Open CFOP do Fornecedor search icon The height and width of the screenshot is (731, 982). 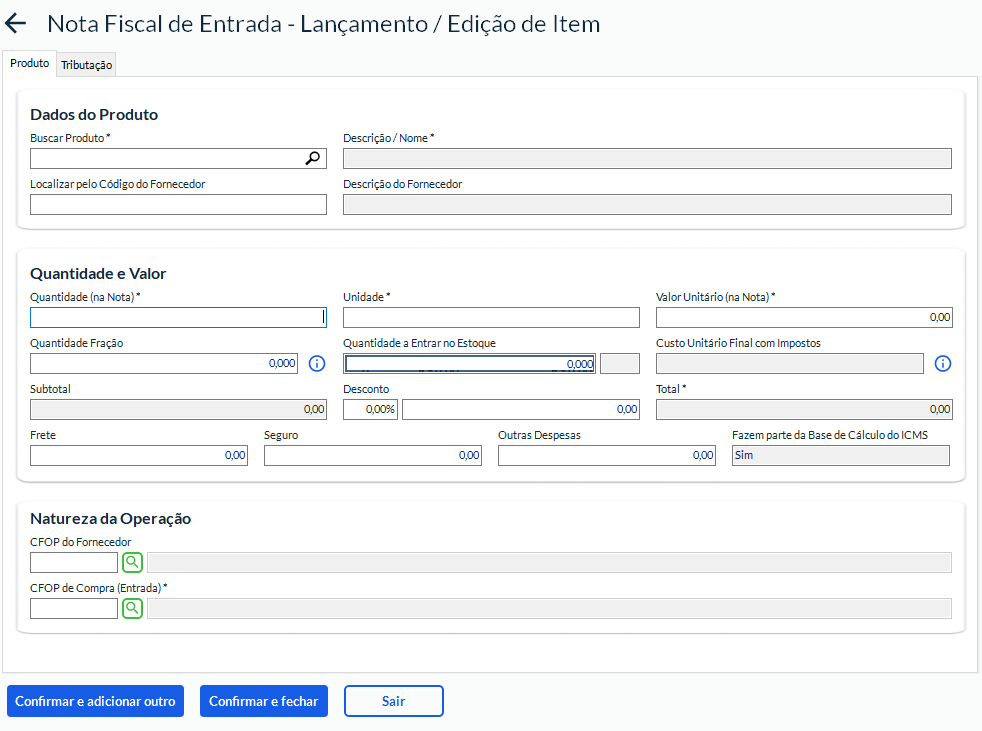click(133, 562)
